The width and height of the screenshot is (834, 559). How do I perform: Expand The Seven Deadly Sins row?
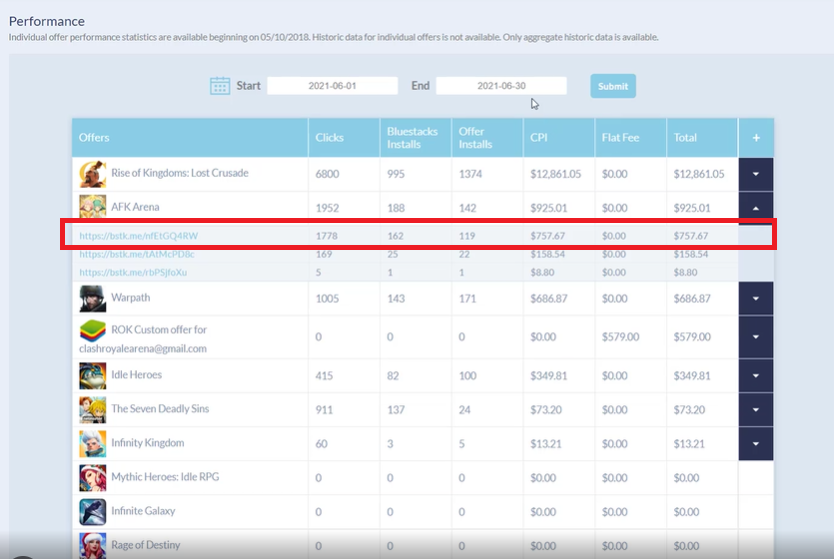[756, 410]
